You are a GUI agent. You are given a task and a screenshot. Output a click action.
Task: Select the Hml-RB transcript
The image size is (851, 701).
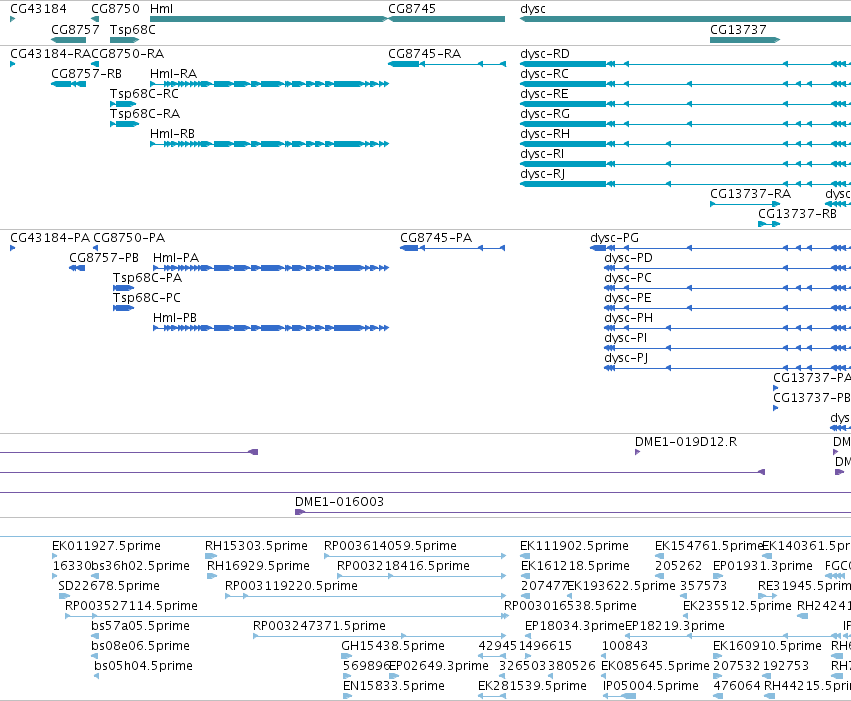tap(269, 144)
